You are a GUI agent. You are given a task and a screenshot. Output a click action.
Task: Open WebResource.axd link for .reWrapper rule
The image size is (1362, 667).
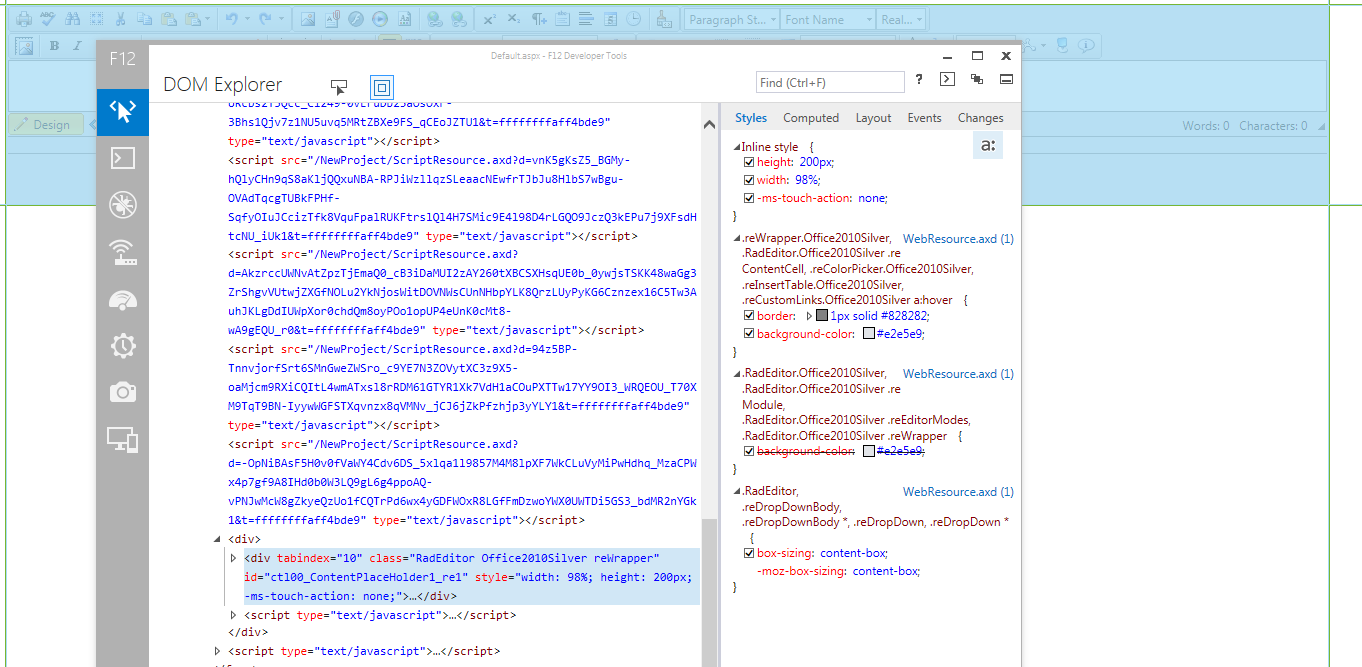click(x=958, y=239)
